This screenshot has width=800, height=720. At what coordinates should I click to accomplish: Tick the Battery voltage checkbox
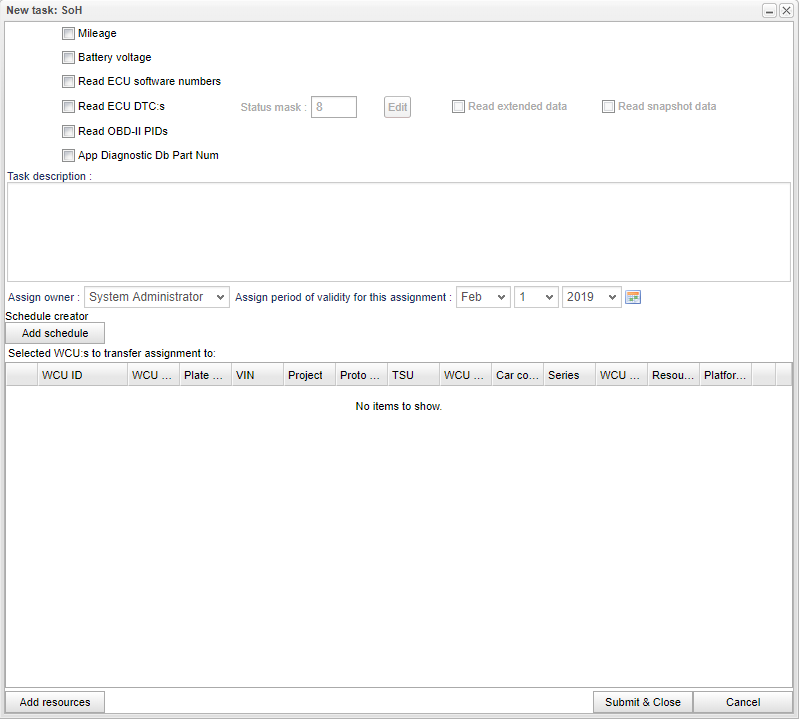(68, 58)
